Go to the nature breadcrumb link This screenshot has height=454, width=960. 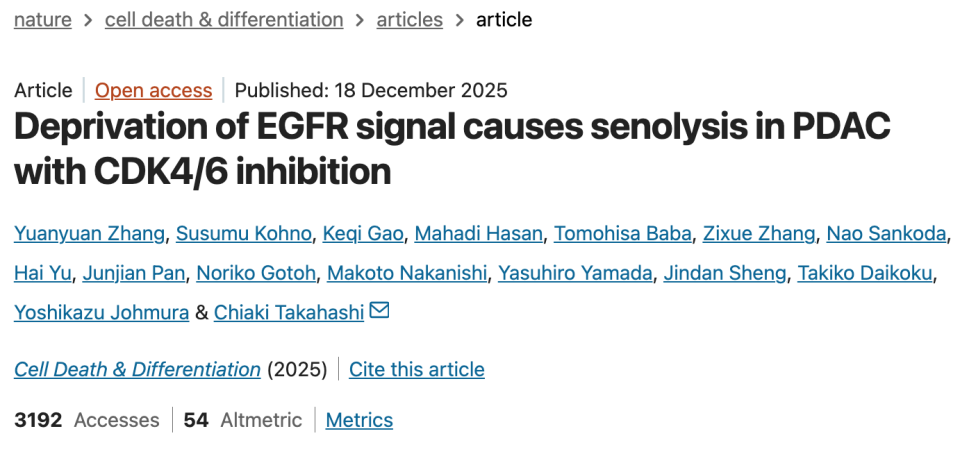(43, 19)
